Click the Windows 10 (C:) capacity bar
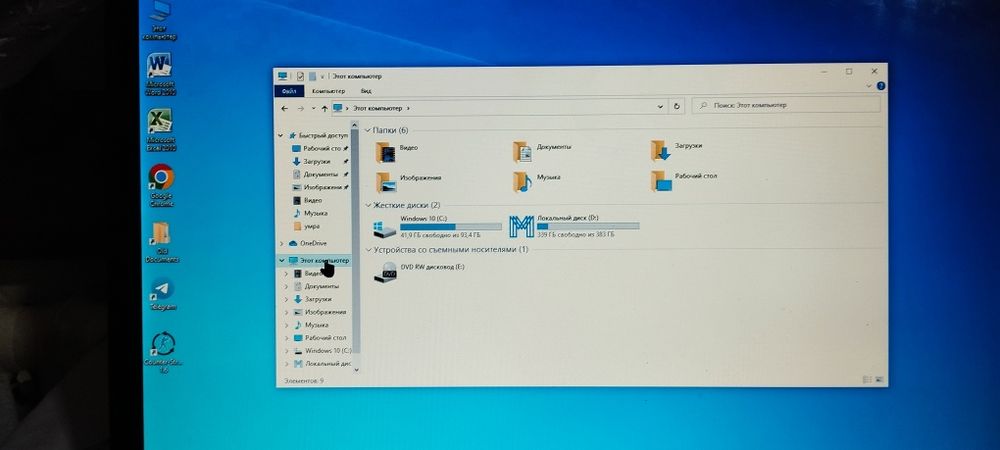 (450, 226)
